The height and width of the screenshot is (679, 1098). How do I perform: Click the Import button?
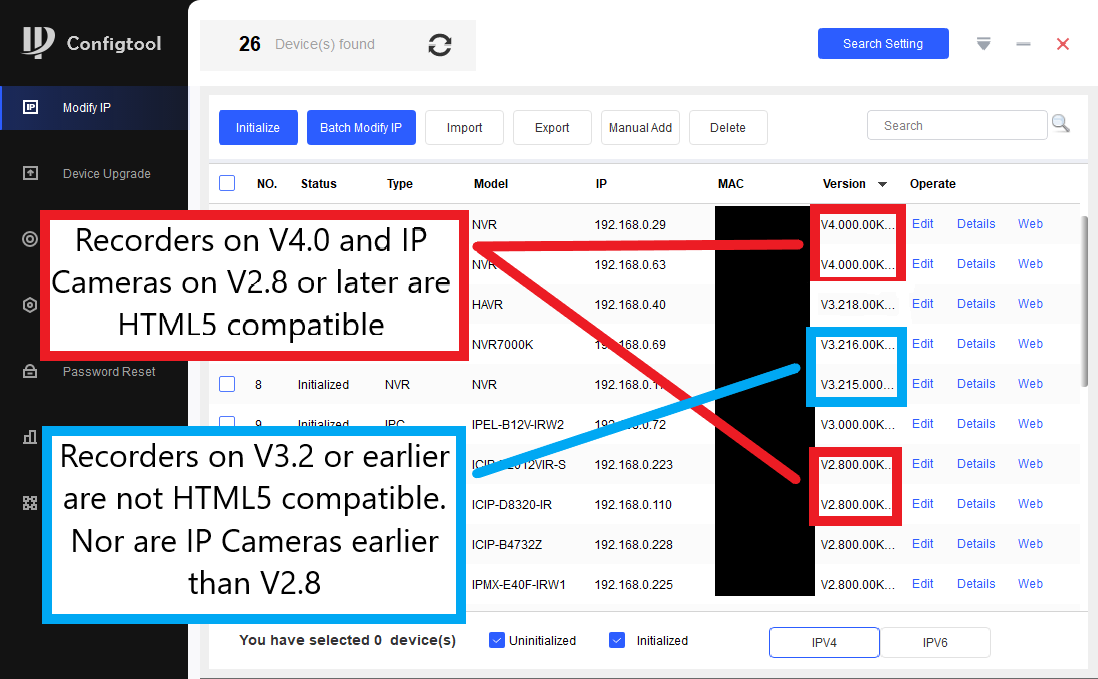point(464,127)
